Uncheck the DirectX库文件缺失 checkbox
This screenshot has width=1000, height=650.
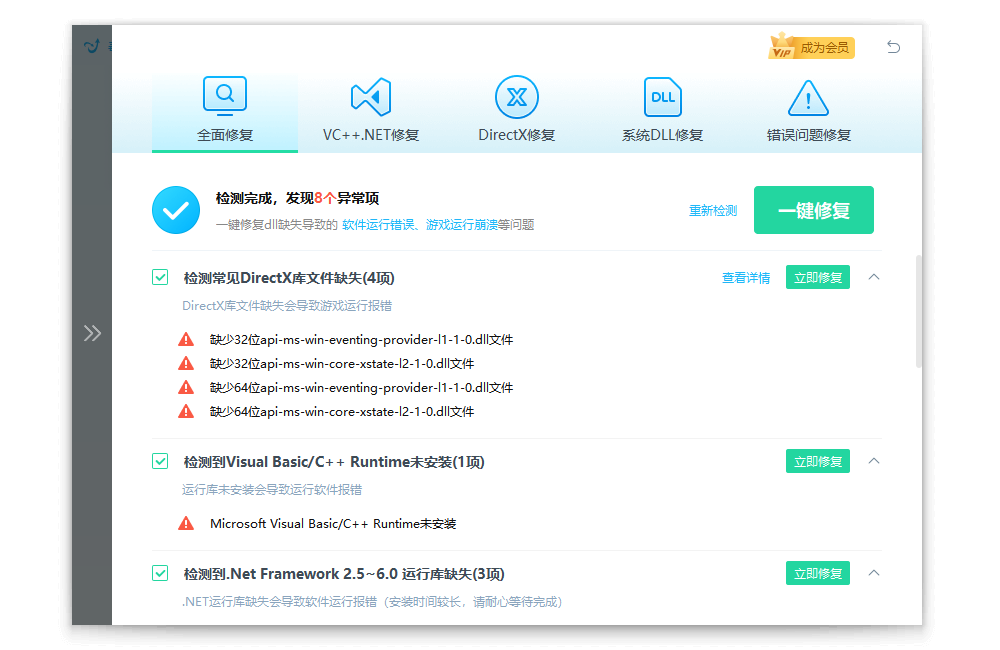point(160,277)
